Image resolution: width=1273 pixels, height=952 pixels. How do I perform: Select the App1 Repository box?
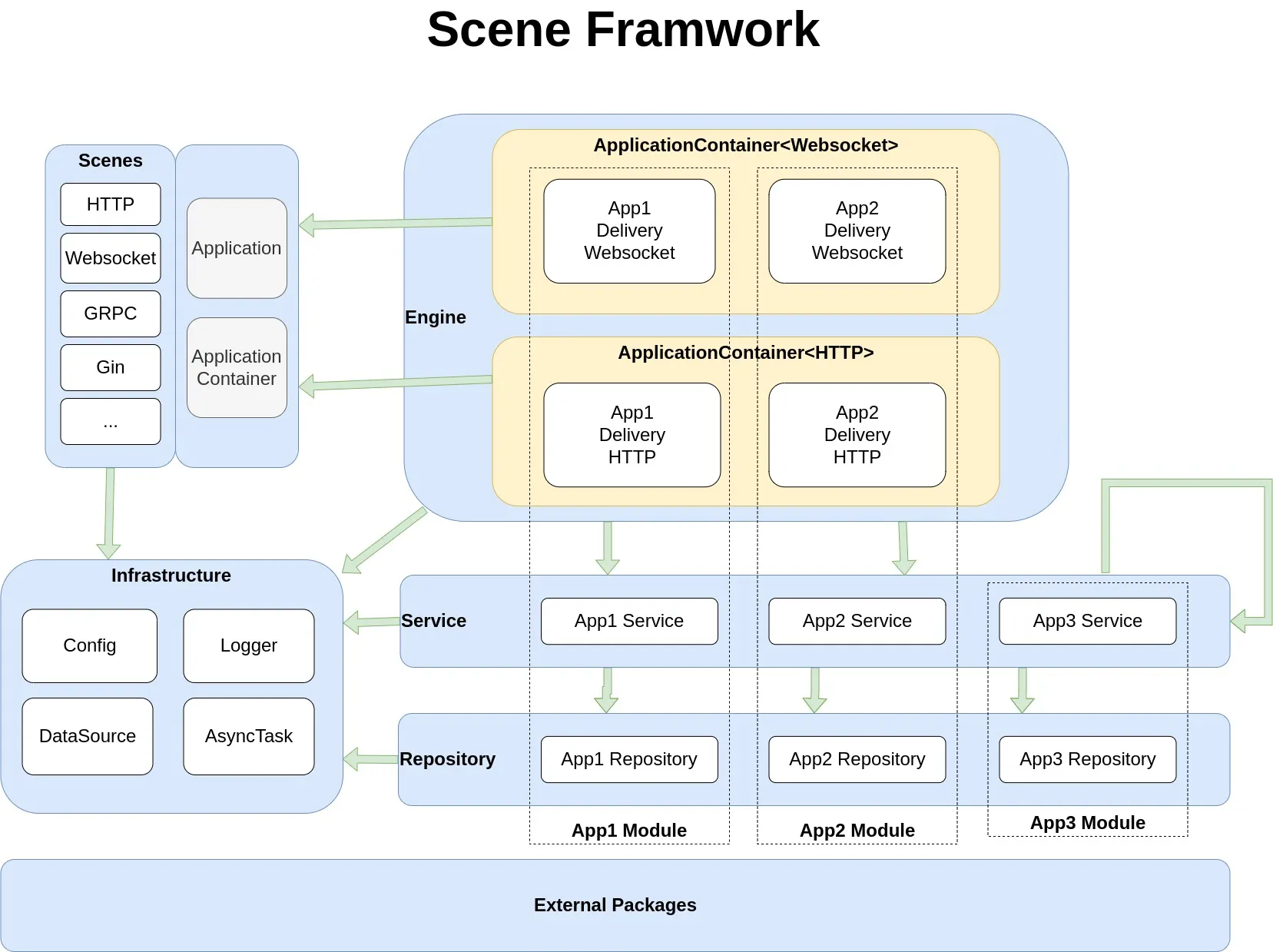629,759
